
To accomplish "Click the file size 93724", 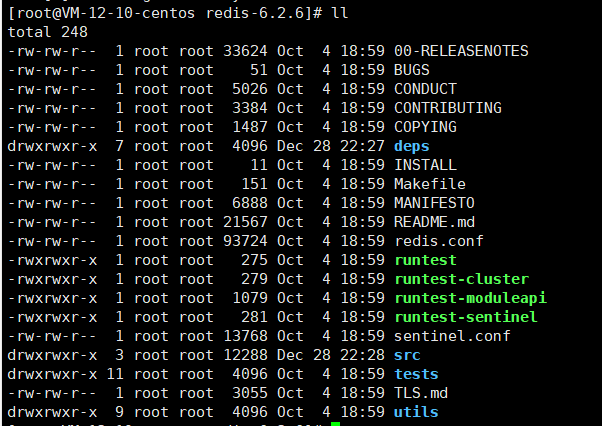I will [245, 241].
